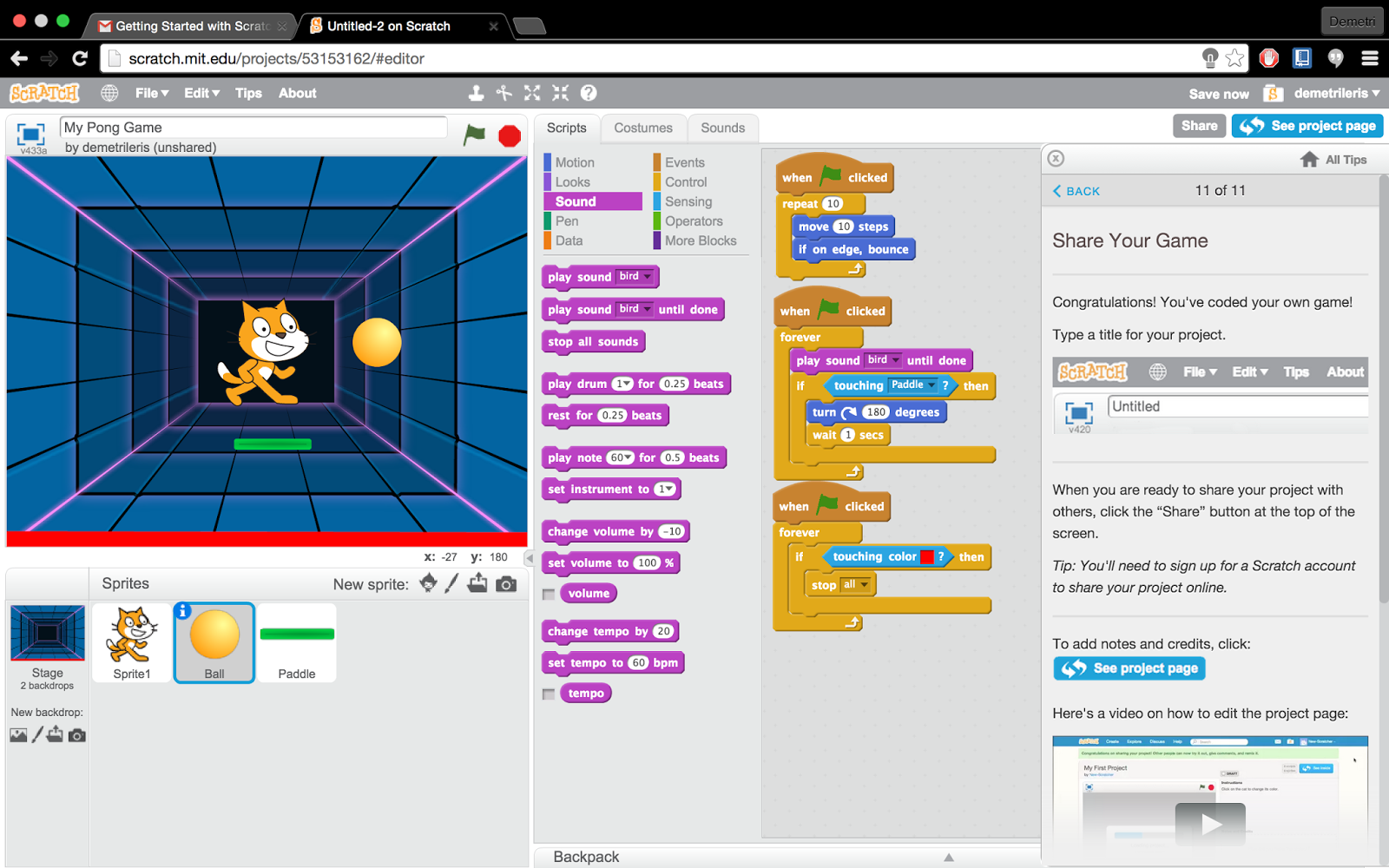The image size is (1389, 868).
Task: Open About in the top menu bar
Action: point(298,93)
